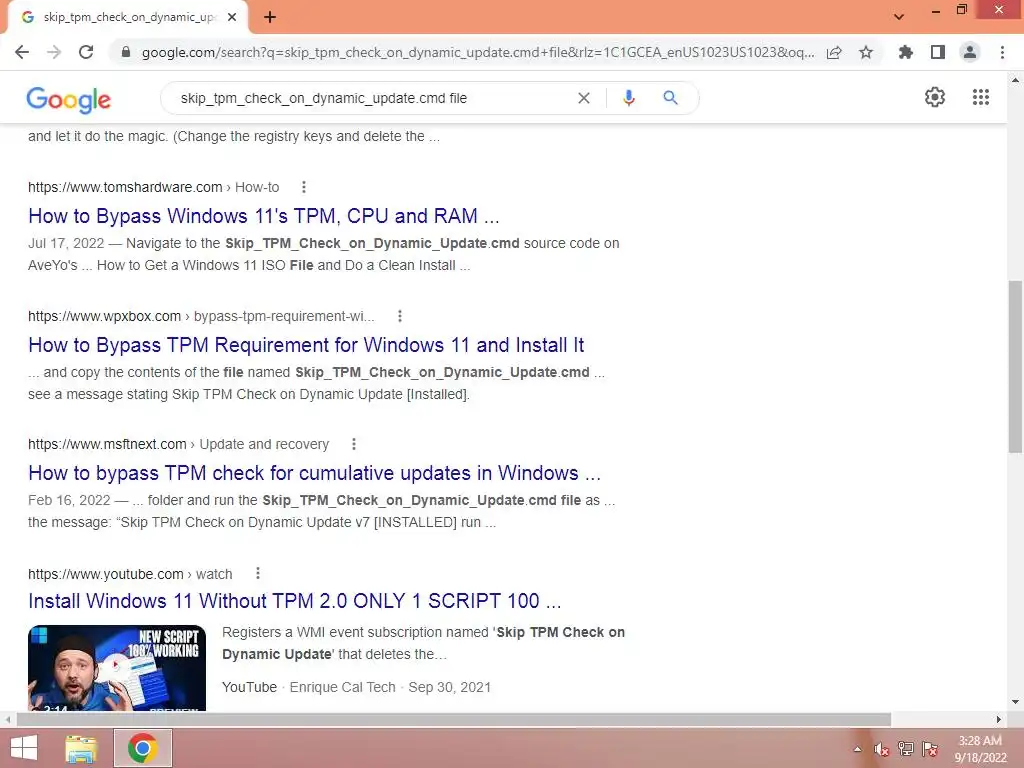The image size is (1024, 768).
Task: Click the vertical scrollbar thumb
Action: click(x=1015, y=366)
